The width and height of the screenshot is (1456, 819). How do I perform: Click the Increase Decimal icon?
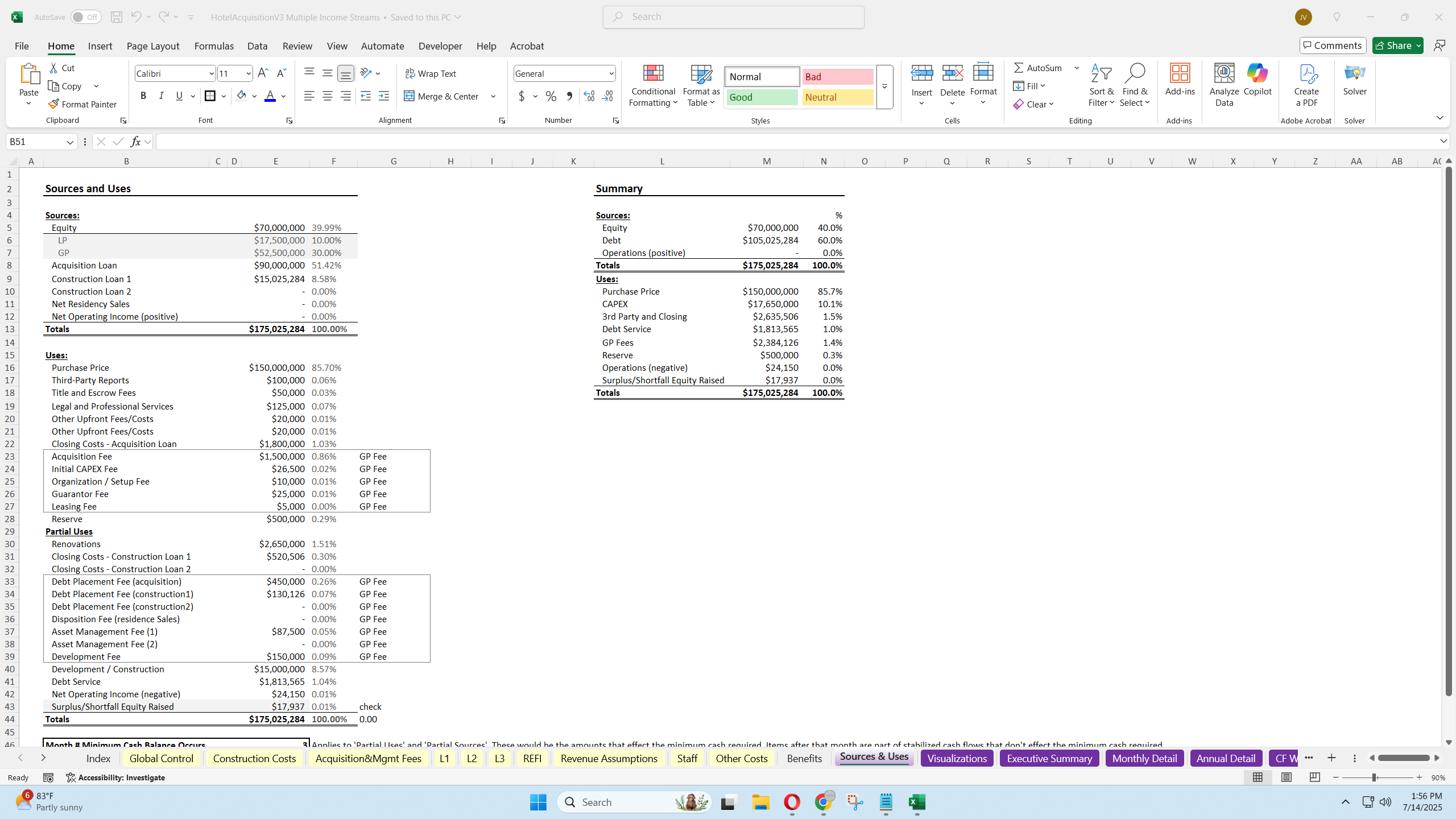588,96
